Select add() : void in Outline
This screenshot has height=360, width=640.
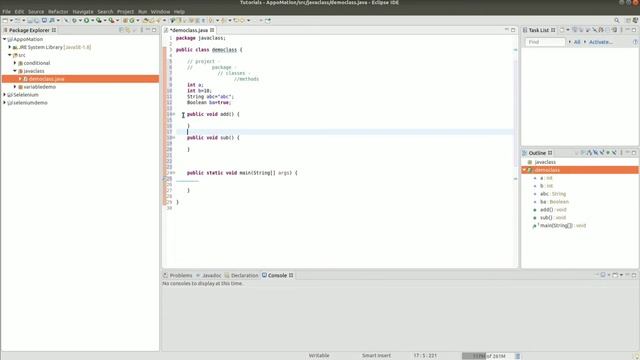(553, 209)
